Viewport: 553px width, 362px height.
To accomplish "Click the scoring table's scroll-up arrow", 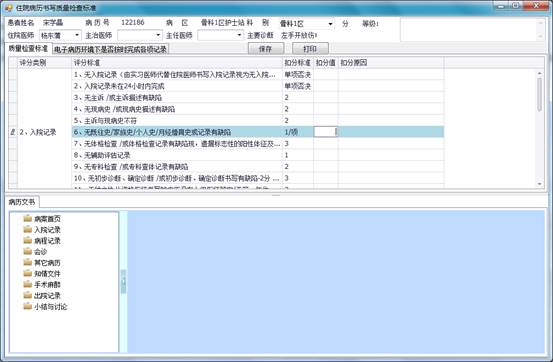I will pyautogui.click(x=539, y=73).
